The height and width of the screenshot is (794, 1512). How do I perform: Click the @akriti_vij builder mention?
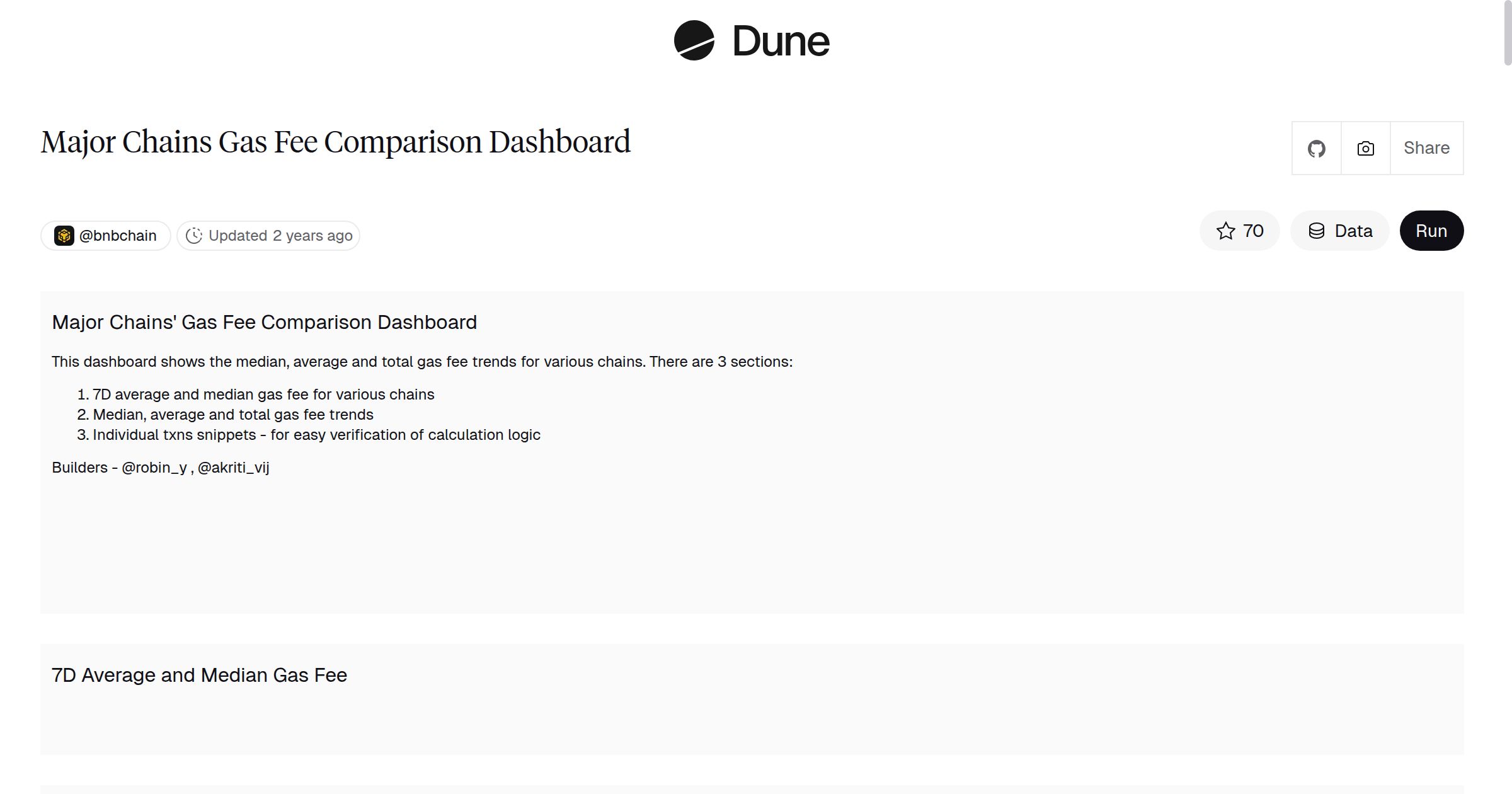coord(233,468)
